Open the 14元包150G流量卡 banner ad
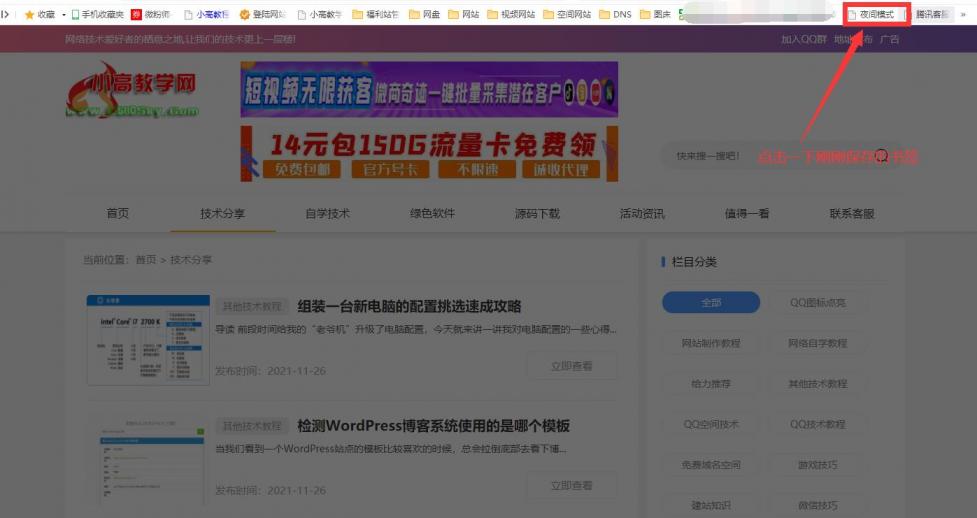The height and width of the screenshot is (518, 977). click(429, 154)
